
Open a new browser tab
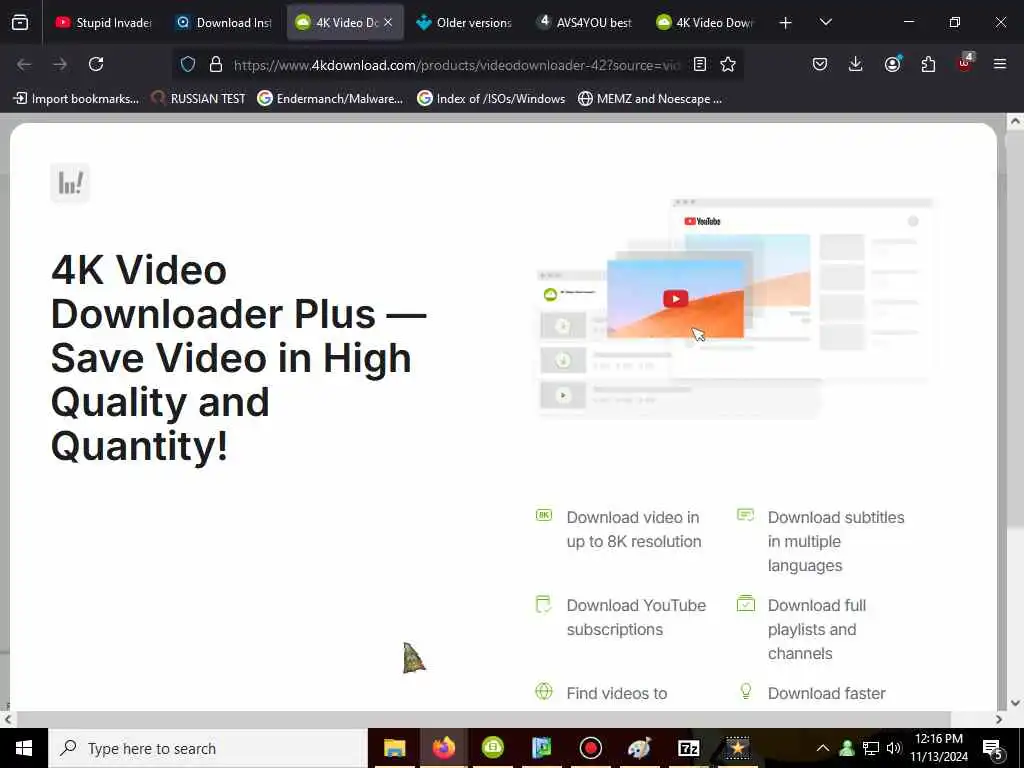[x=786, y=23]
